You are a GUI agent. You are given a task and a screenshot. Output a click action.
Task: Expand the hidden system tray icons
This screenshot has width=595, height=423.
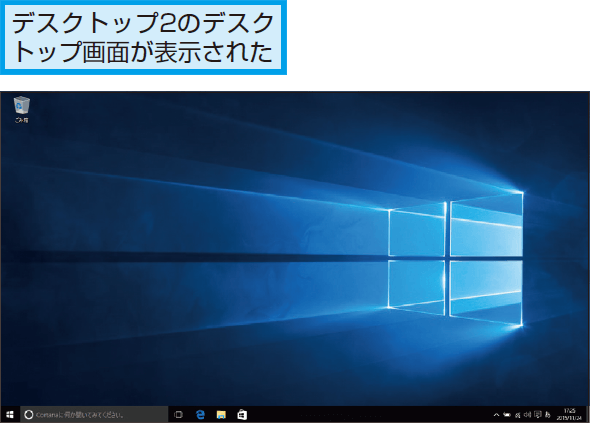496,415
